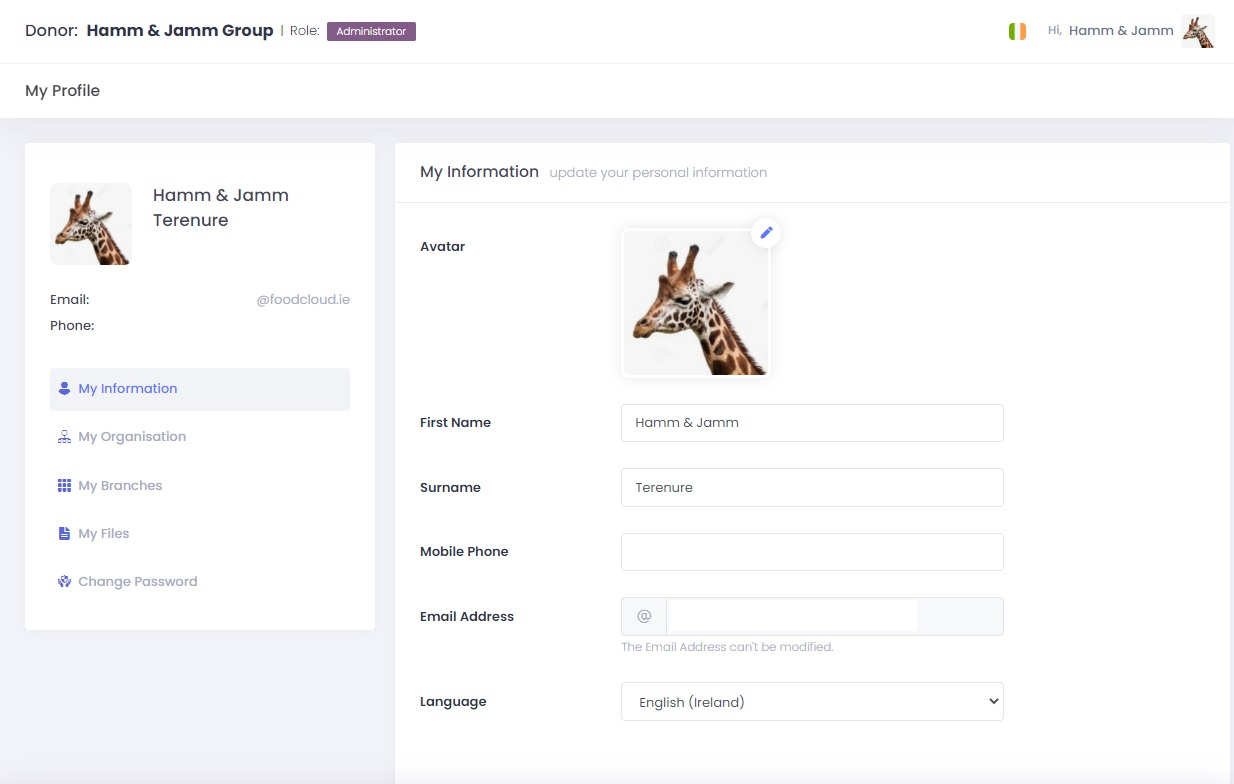Click the large avatar giraffe image
Screen dimensions: 1234x784
(695, 303)
